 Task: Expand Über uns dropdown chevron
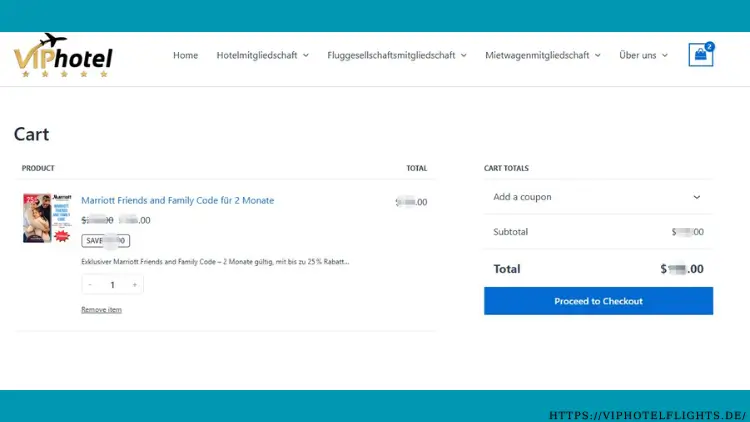point(665,56)
